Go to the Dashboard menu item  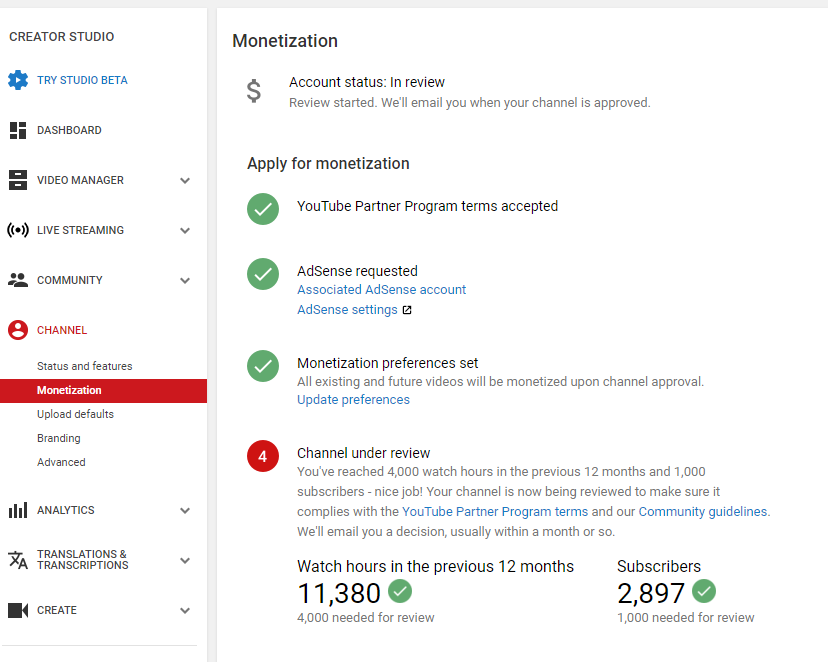click(69, 130)
